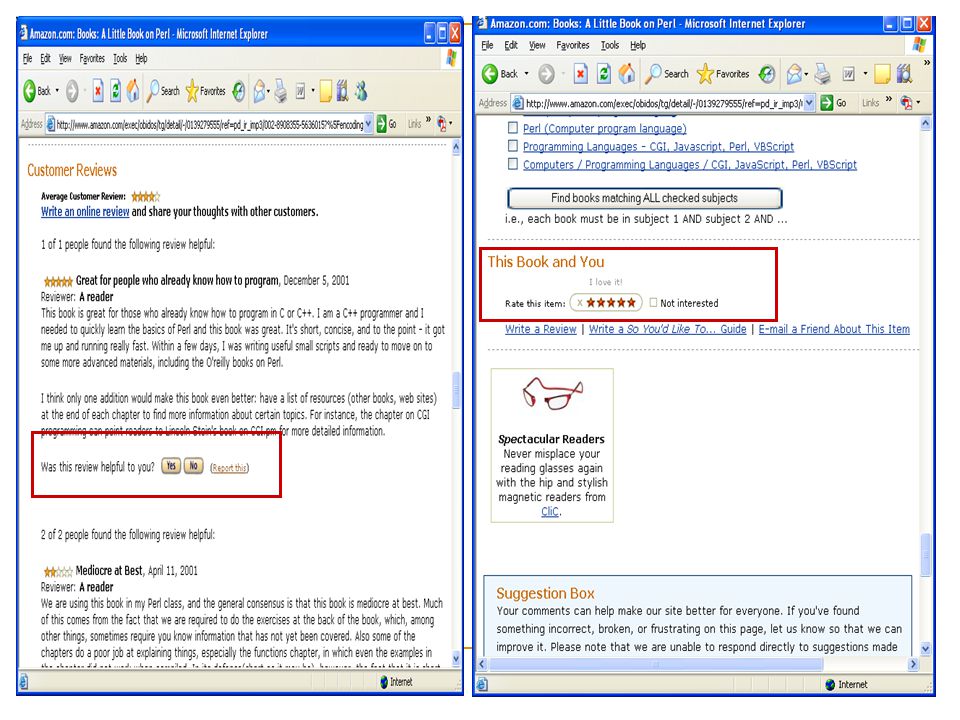Image resolution: width=960 pixels, height=720 pixels.
Task: Click address URL field in left window
Action: (209, 124)
